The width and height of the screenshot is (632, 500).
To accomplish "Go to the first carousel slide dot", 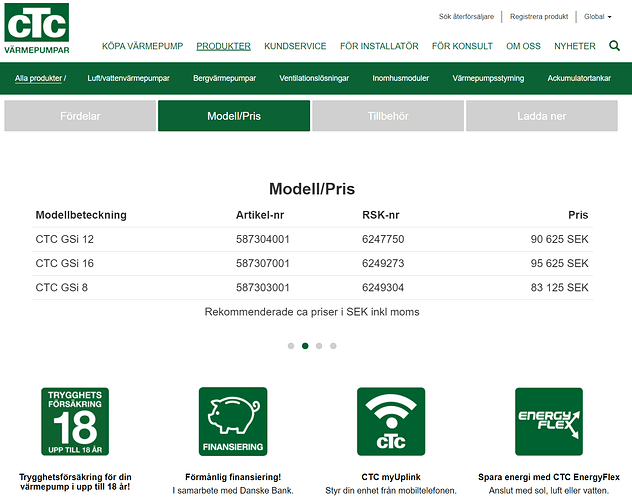I will tap(291, 346).
